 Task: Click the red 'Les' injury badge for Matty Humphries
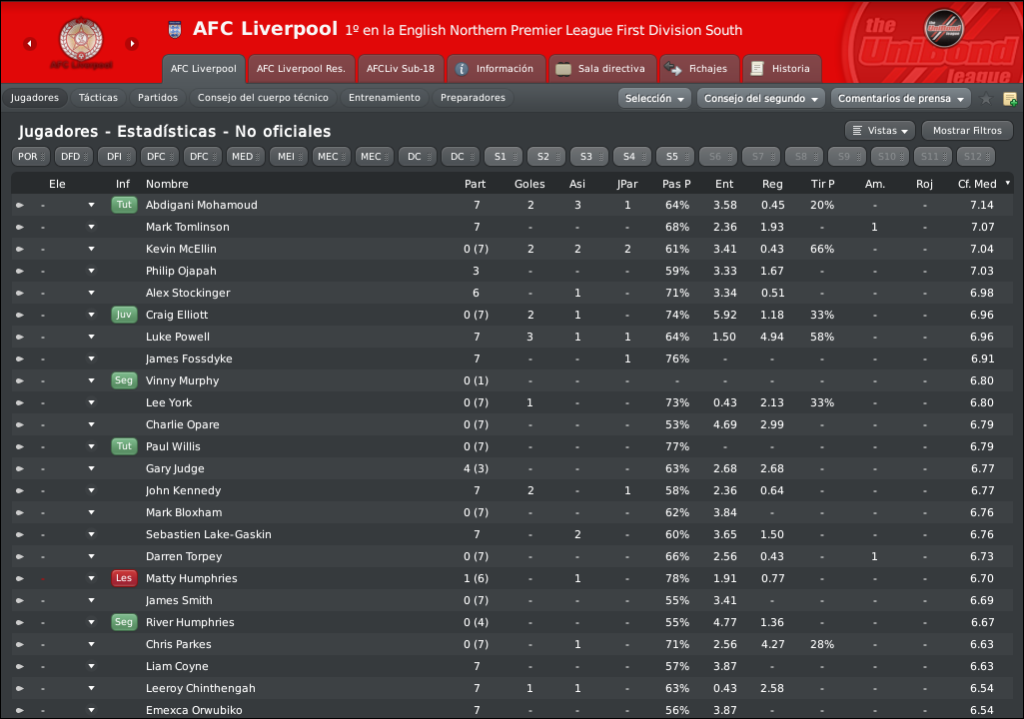tap(124, 578)
